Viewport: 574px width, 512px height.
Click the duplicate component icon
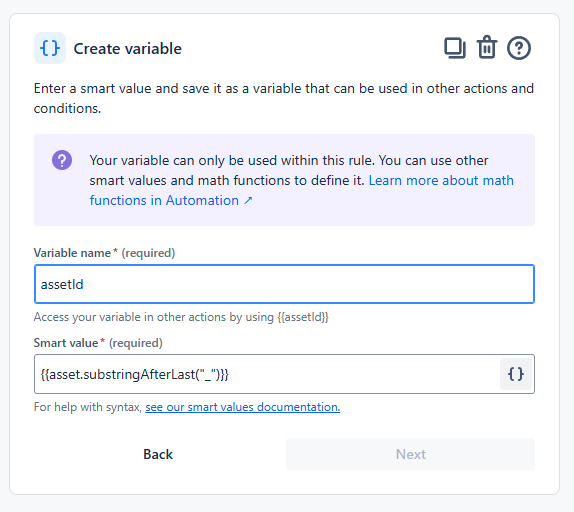[x=455, y=48]
